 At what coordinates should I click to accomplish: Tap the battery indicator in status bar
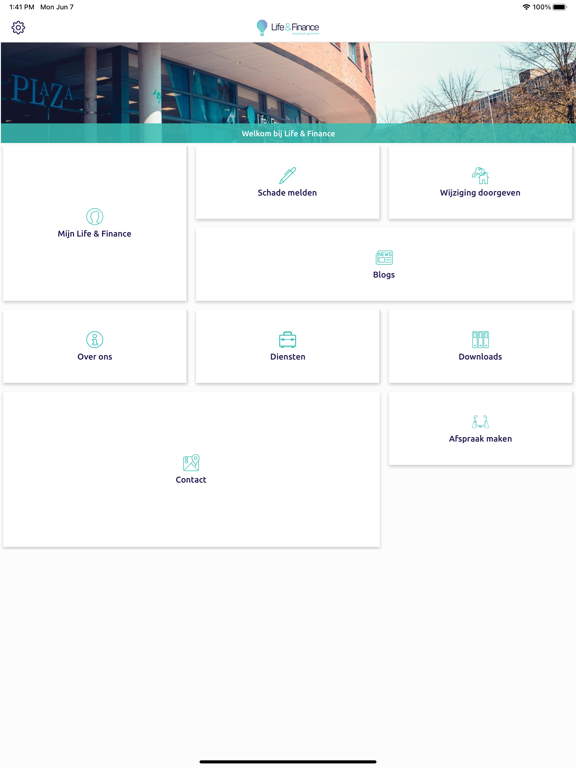click(560, 7)
